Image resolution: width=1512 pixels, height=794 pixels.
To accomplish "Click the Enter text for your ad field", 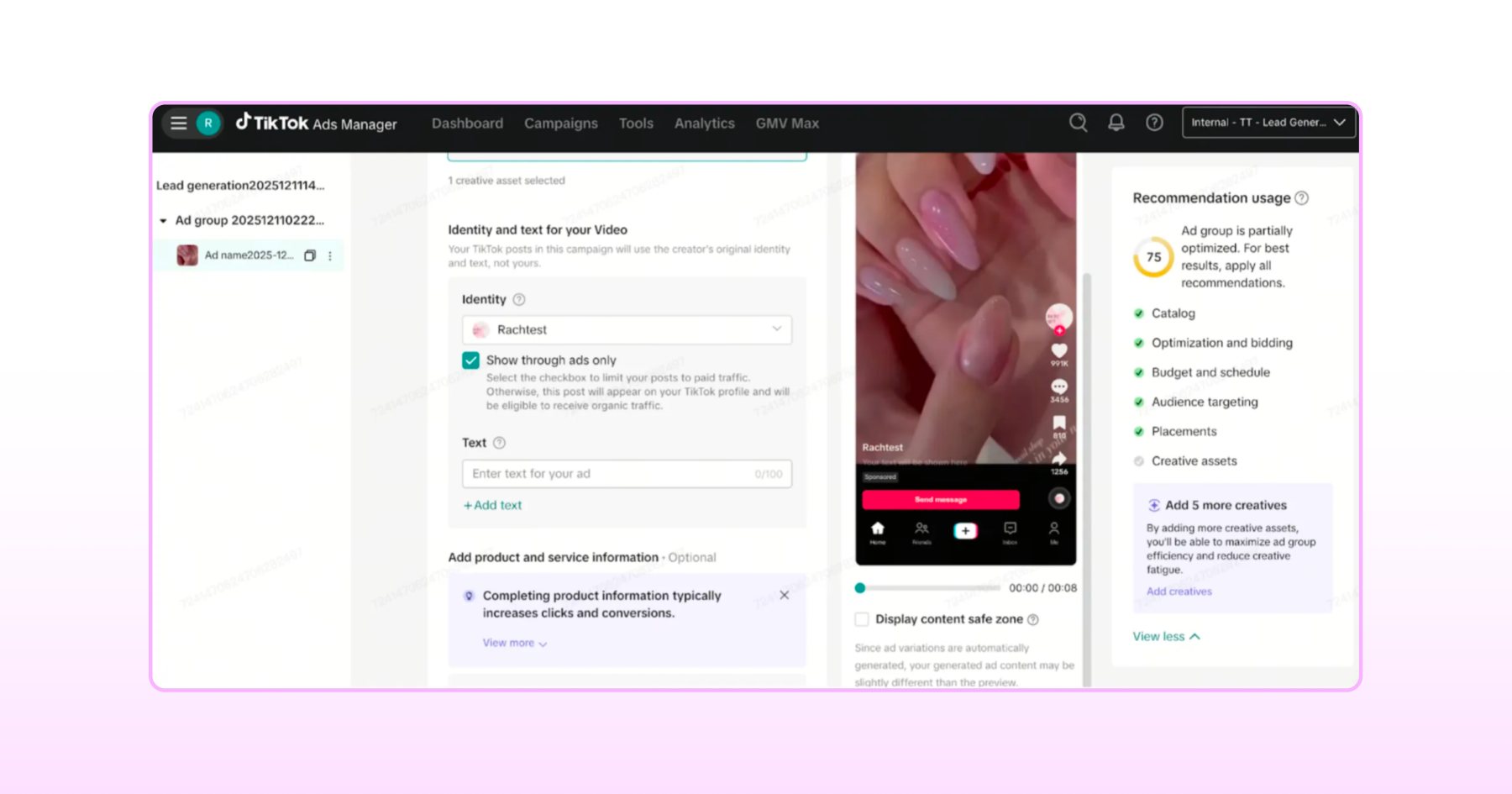I will 627,474.
